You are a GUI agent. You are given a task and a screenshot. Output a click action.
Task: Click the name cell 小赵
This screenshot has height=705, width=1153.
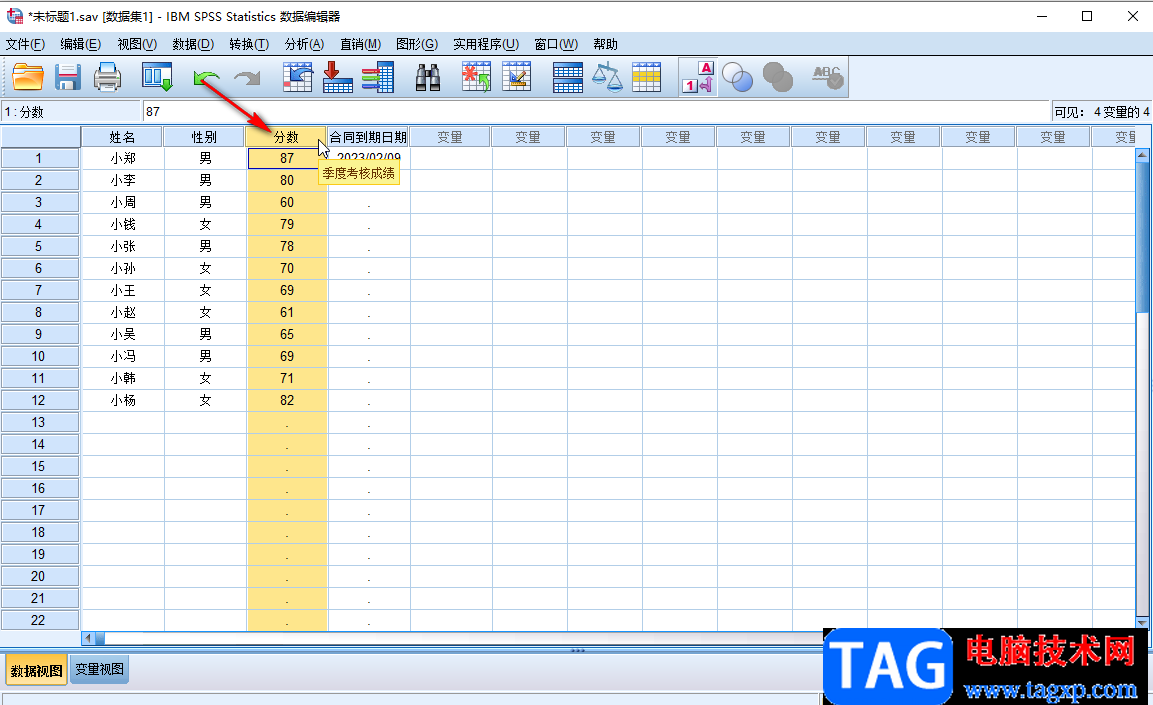[x=123, y=312]
